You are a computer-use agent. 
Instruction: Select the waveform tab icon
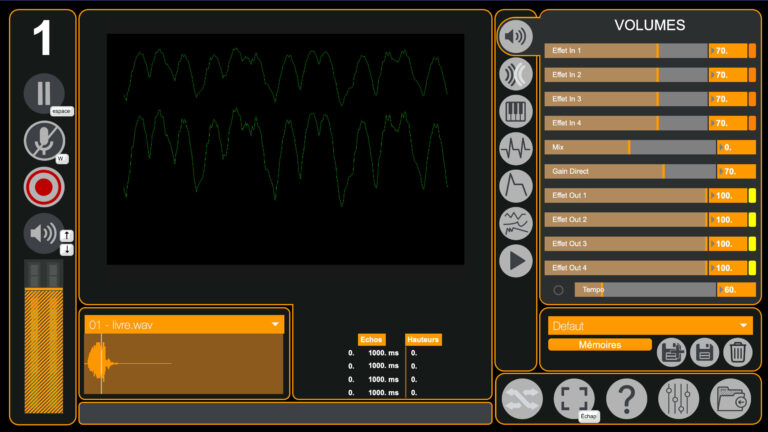pos(516,149)
